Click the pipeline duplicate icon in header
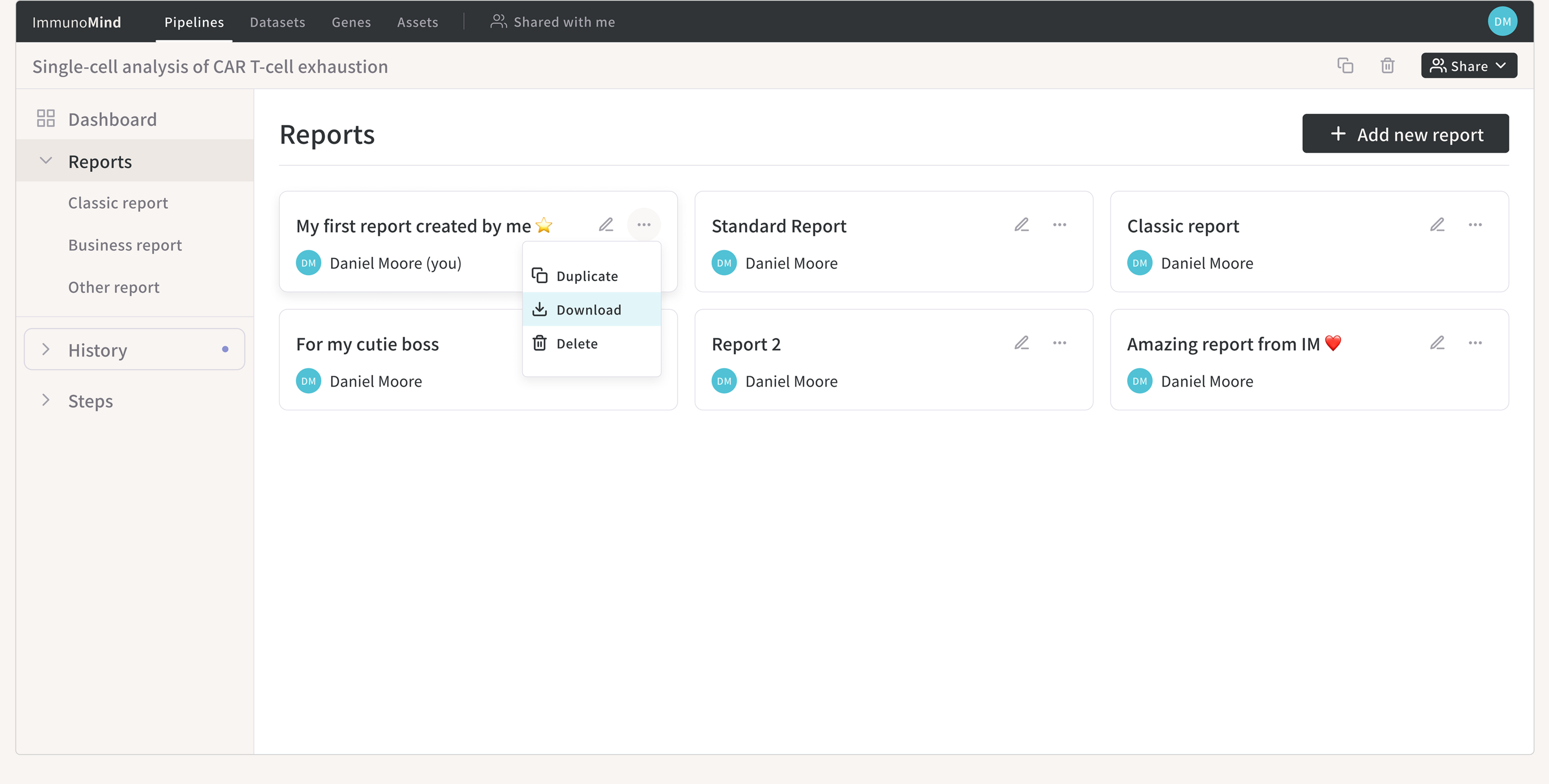The image size is (1549, 784). [x=1345, y=65]
